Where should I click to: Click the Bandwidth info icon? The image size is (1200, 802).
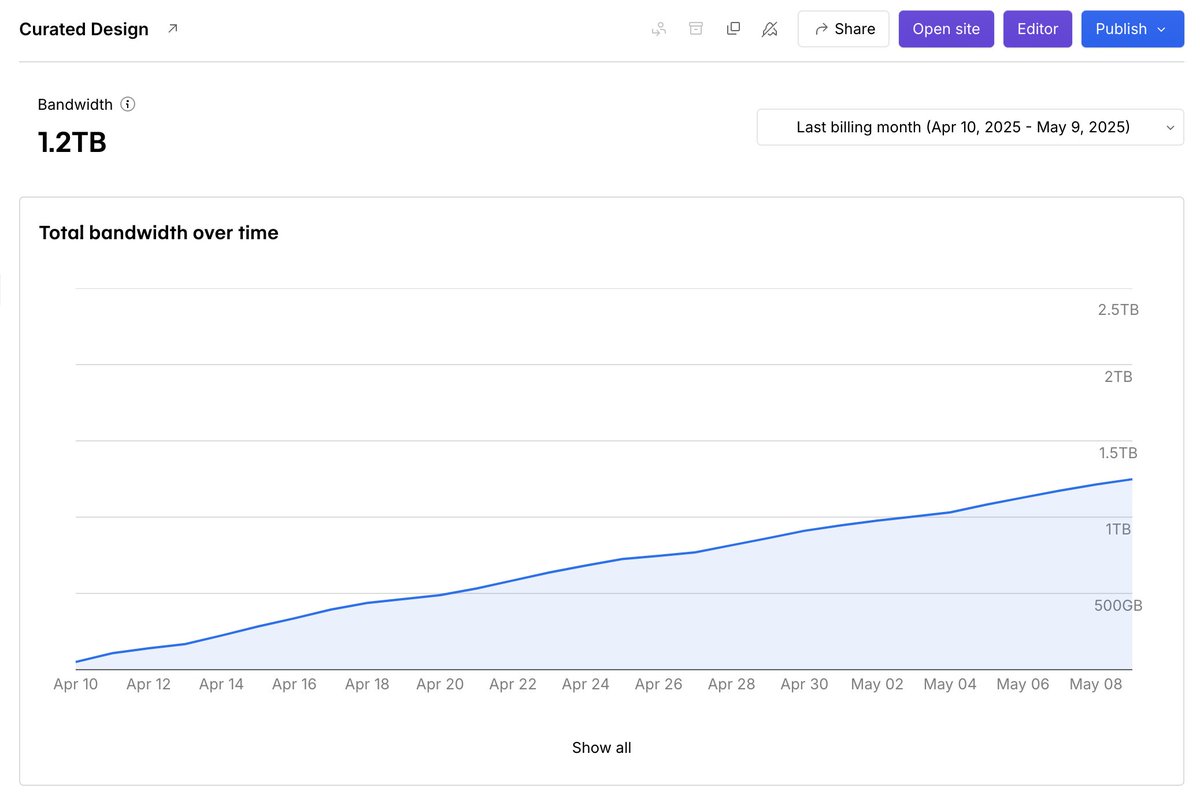[x=128, y=104]
